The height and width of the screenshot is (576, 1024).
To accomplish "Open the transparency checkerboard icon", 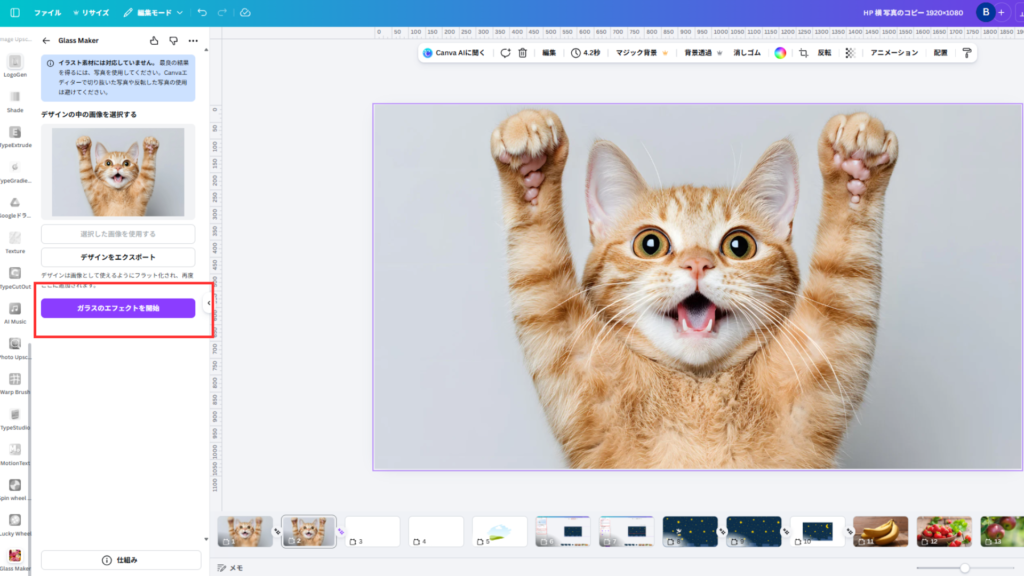I will click(x=849, y=53).
